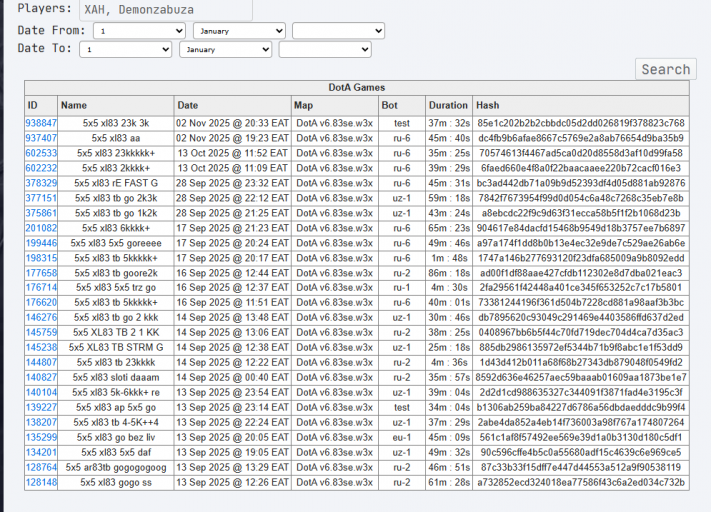Viewport: 711px width, 512px height.
Task: Open game ID 135299 link
Action: click(x=41, y=437)
